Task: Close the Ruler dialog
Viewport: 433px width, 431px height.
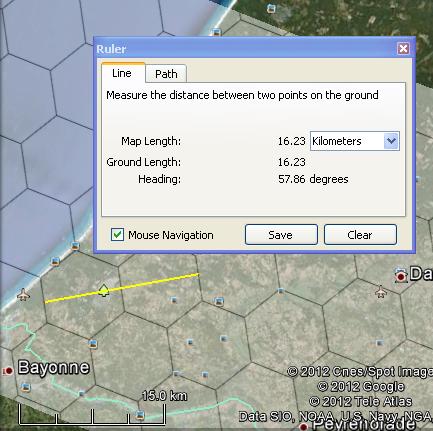Action: (403, 49)
